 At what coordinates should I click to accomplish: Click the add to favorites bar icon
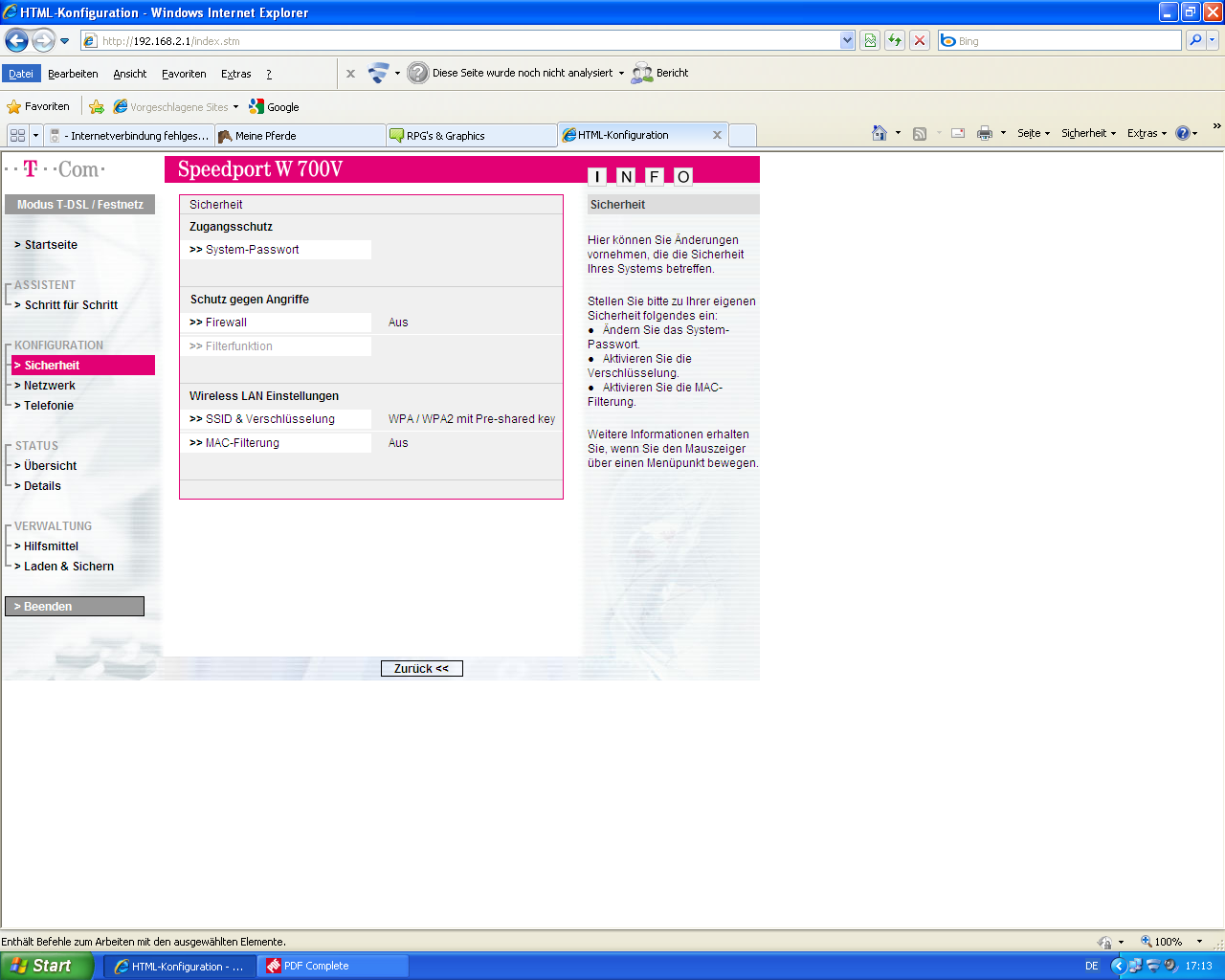click(97, 107)
